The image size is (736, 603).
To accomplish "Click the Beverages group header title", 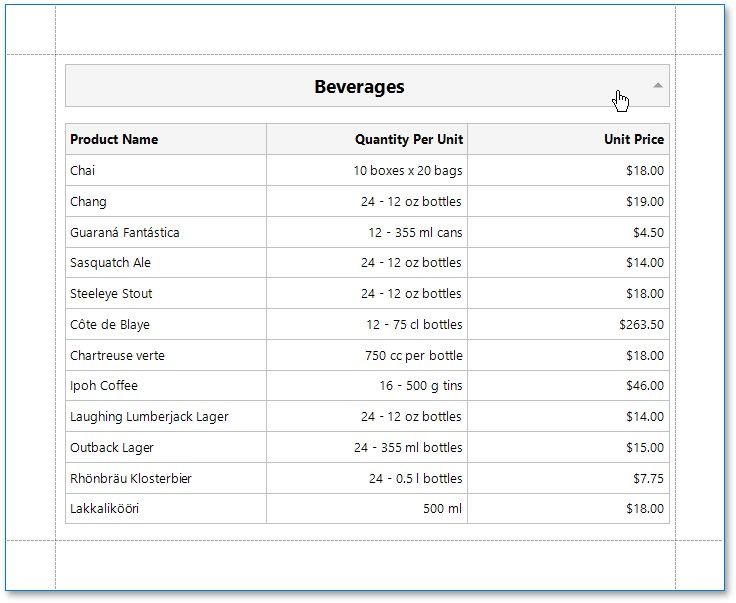I will [359, 87].
